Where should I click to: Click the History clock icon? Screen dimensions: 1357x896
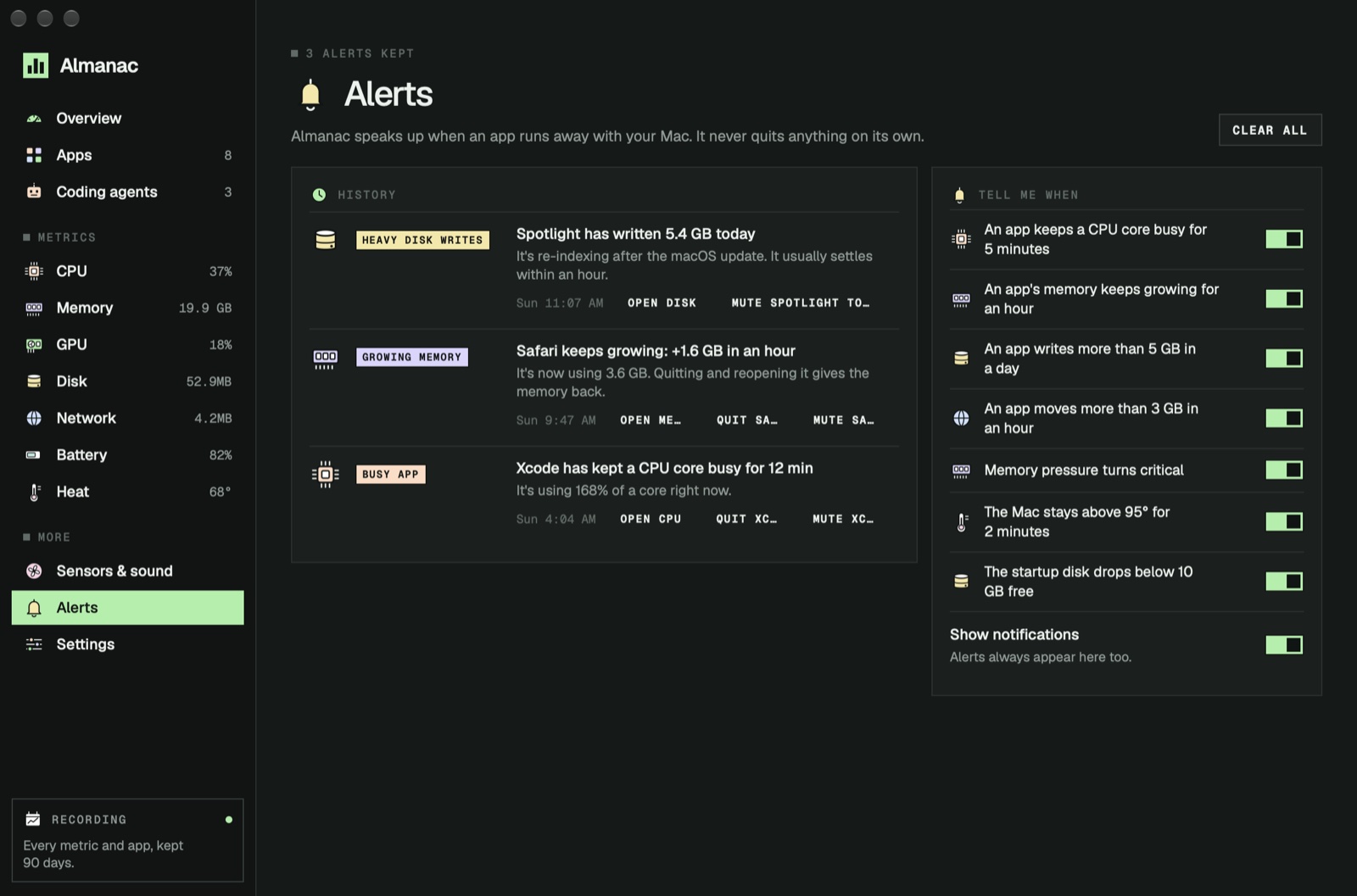[x=319, y=195]
